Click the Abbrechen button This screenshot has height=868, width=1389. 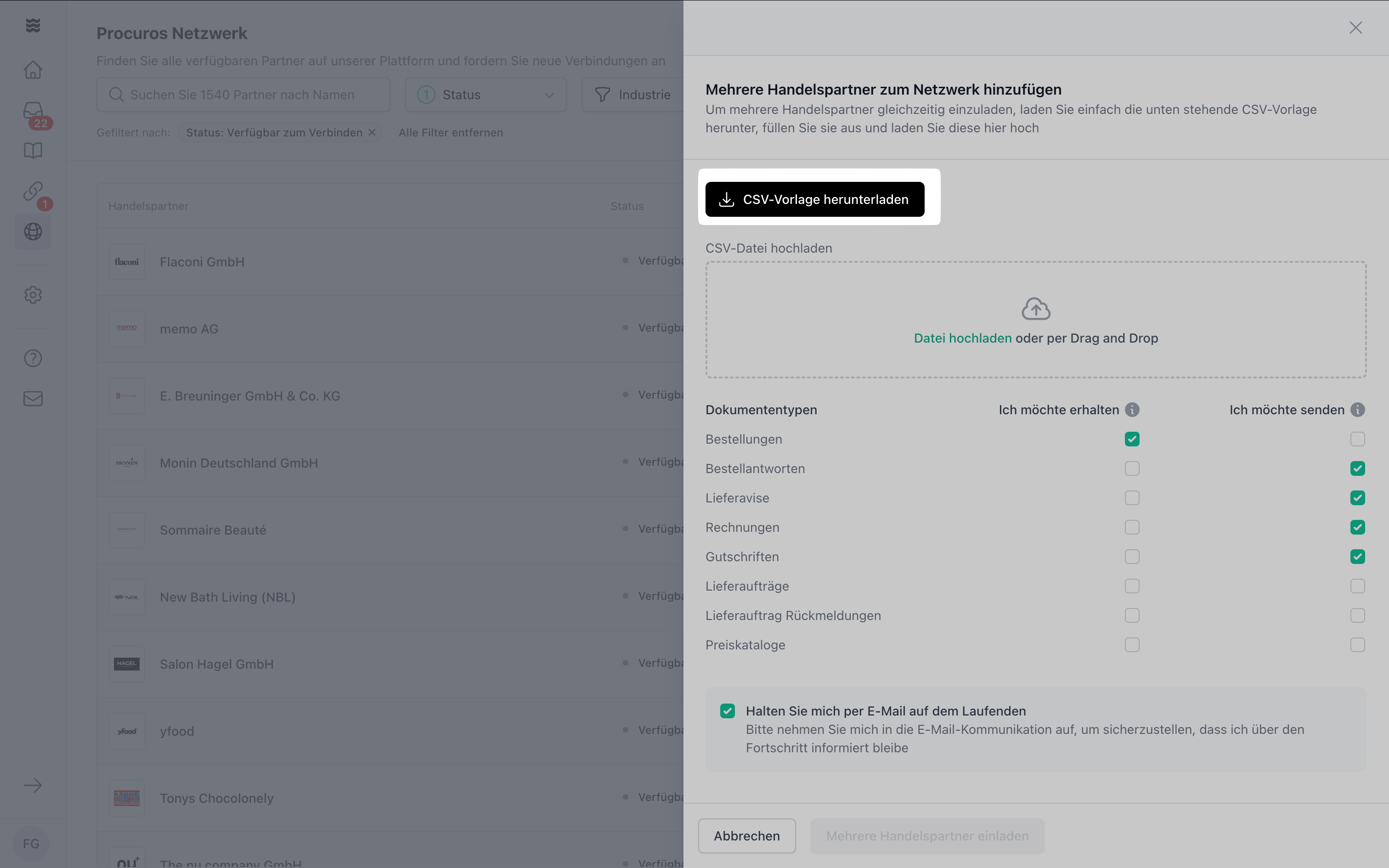pyautogui.click(x=747, y=836)
